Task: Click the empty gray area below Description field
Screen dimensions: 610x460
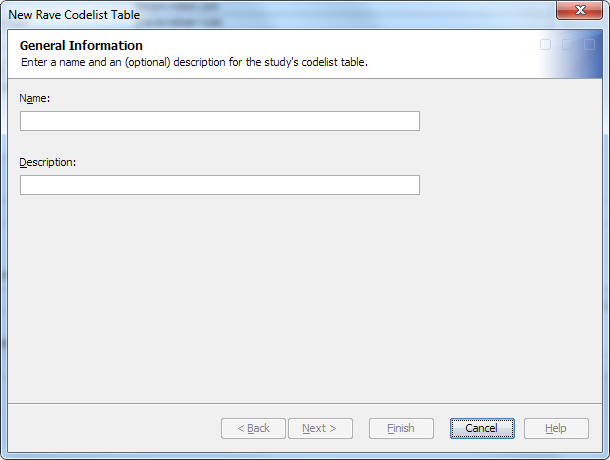Action: [300, 300]
